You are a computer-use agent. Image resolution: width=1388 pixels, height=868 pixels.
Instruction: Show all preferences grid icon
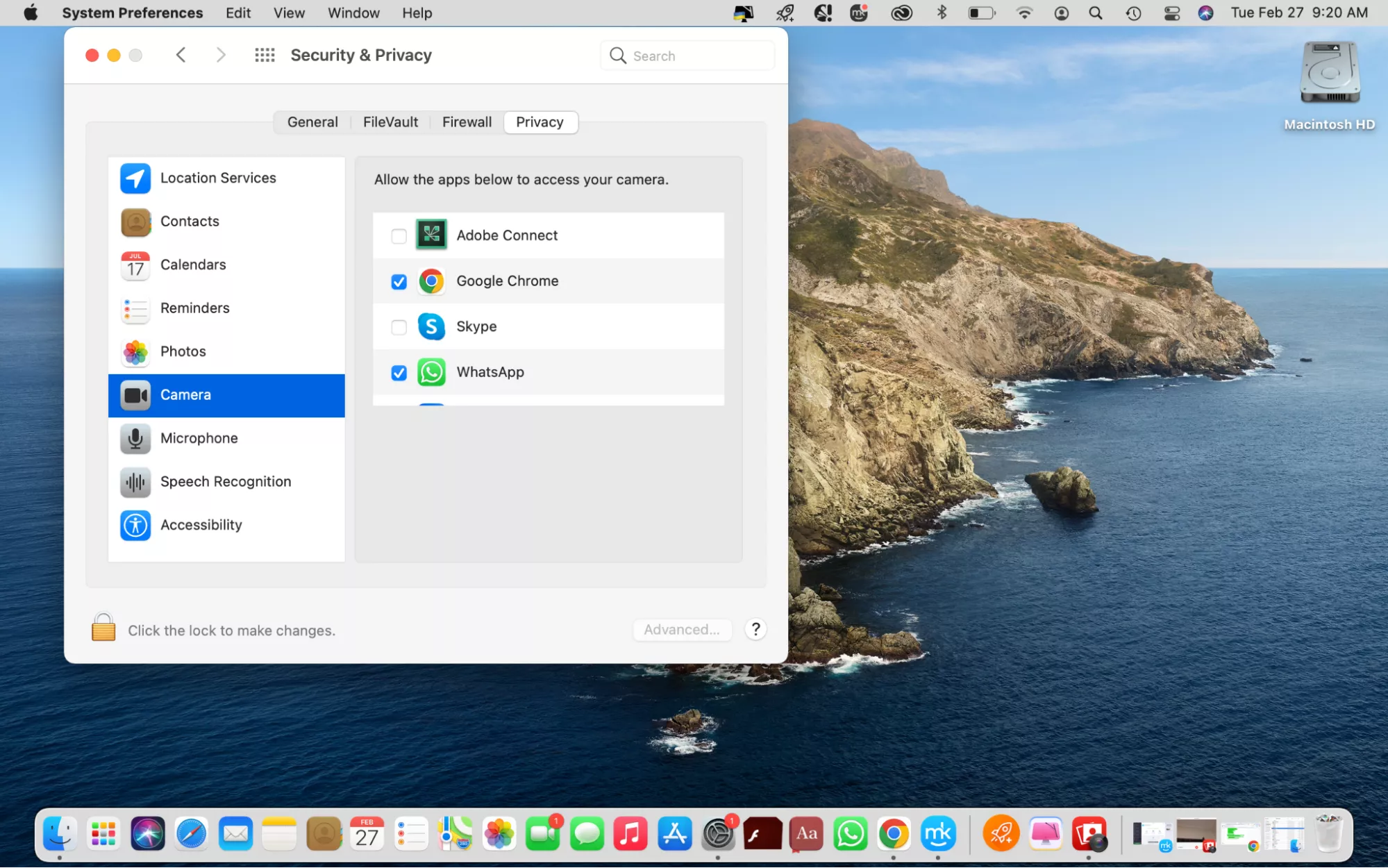(265, 55)
